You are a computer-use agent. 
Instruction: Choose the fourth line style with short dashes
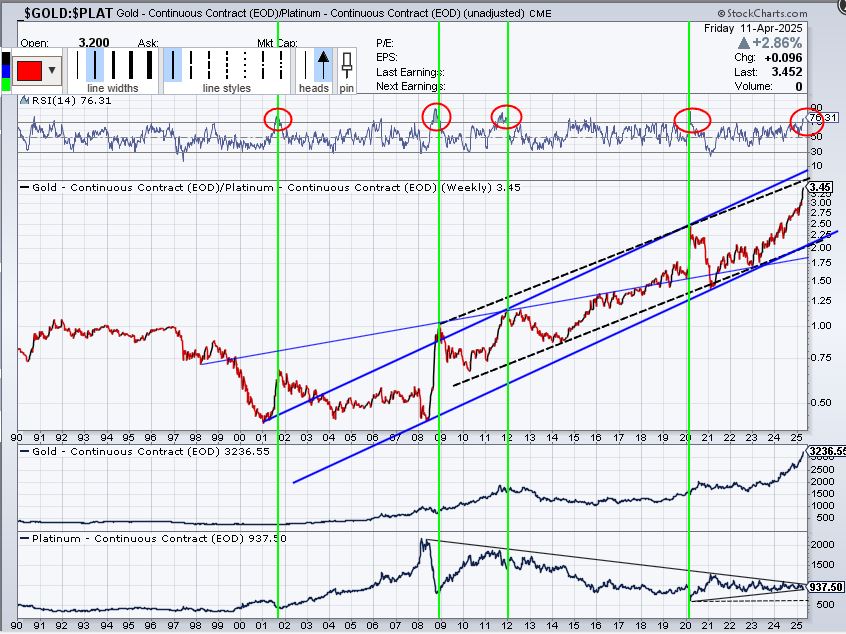(227, 65)
